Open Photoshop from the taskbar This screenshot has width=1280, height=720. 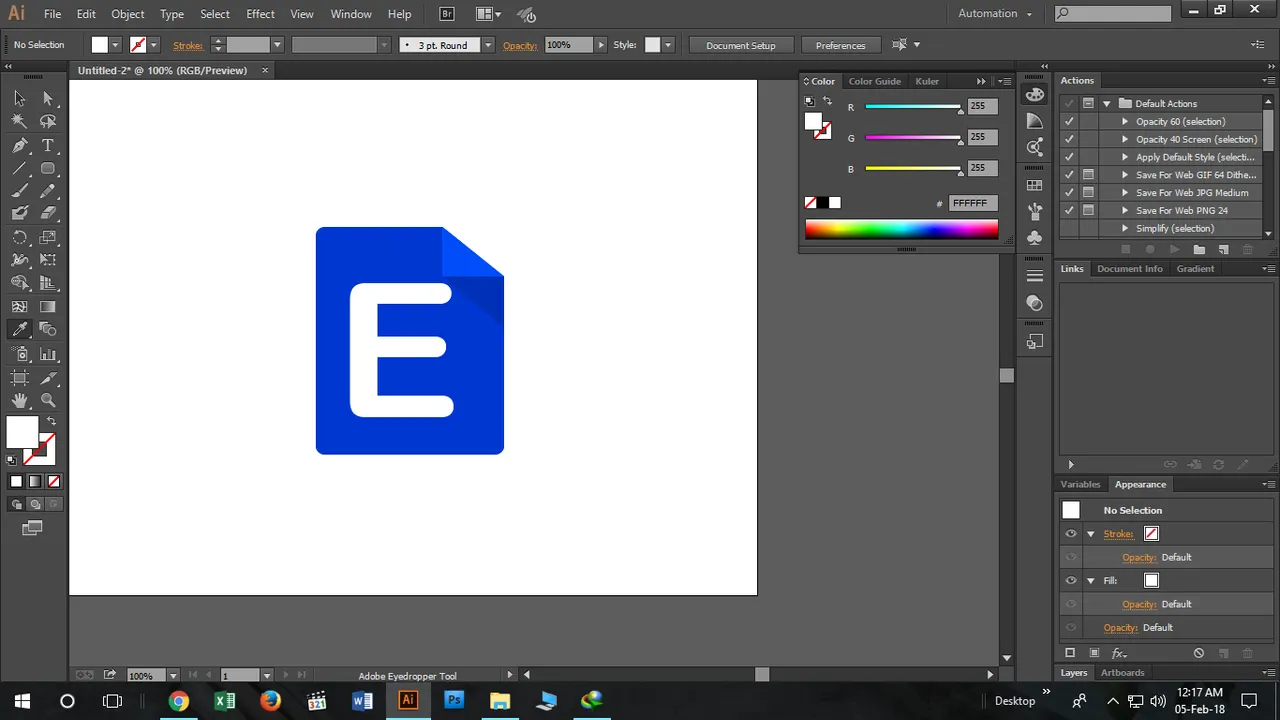(x=453, y=701)
